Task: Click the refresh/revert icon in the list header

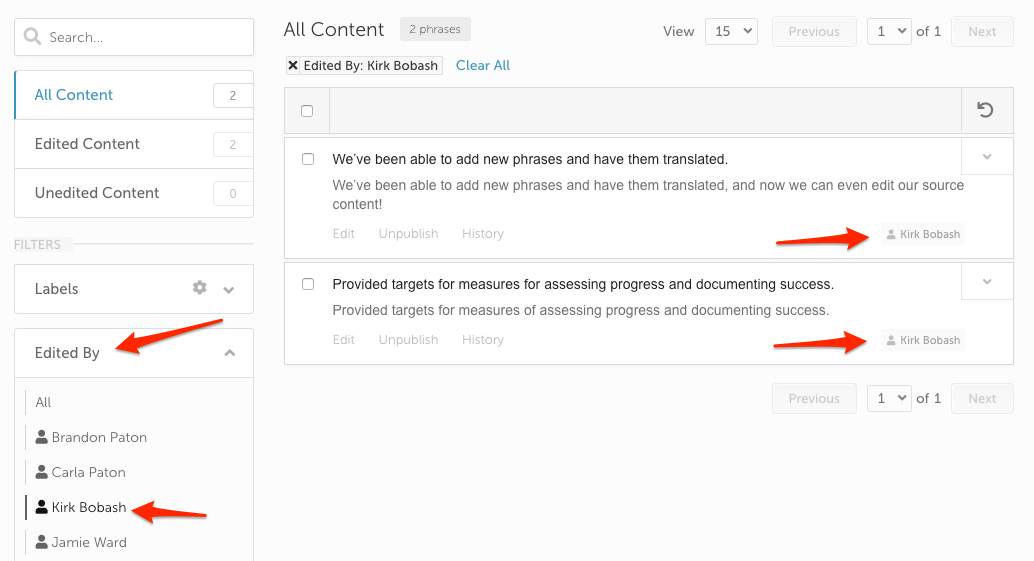Action: coord(985,109)
